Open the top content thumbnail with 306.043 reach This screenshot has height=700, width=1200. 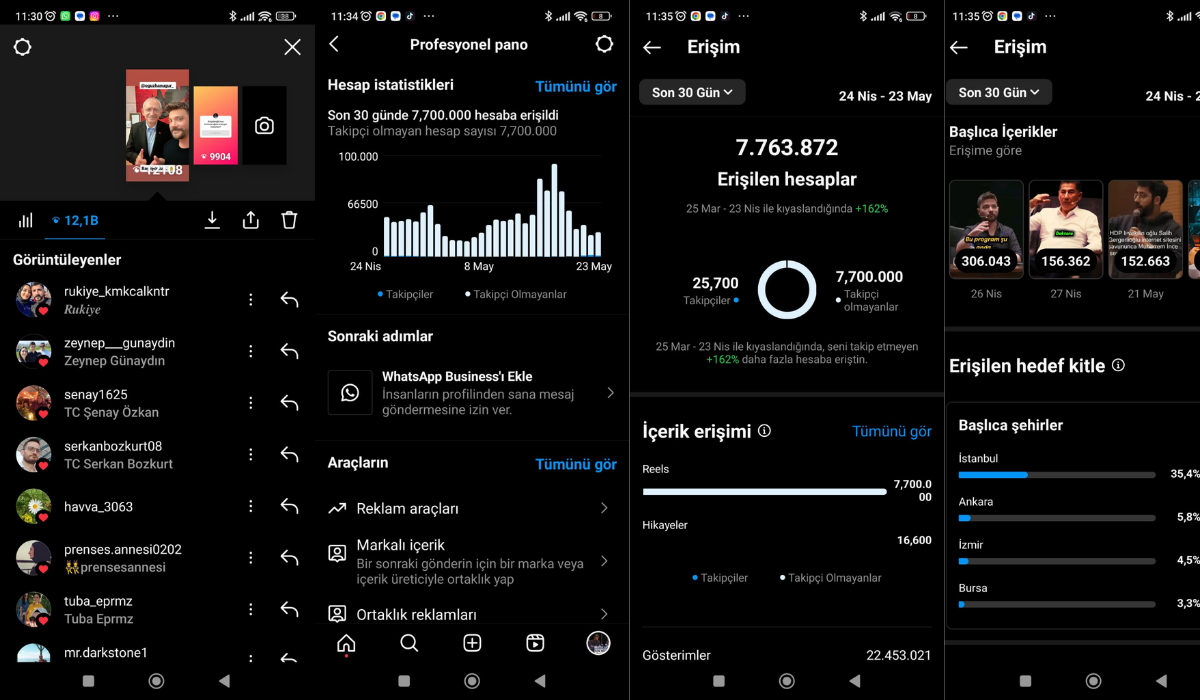(x=986, y=229)
